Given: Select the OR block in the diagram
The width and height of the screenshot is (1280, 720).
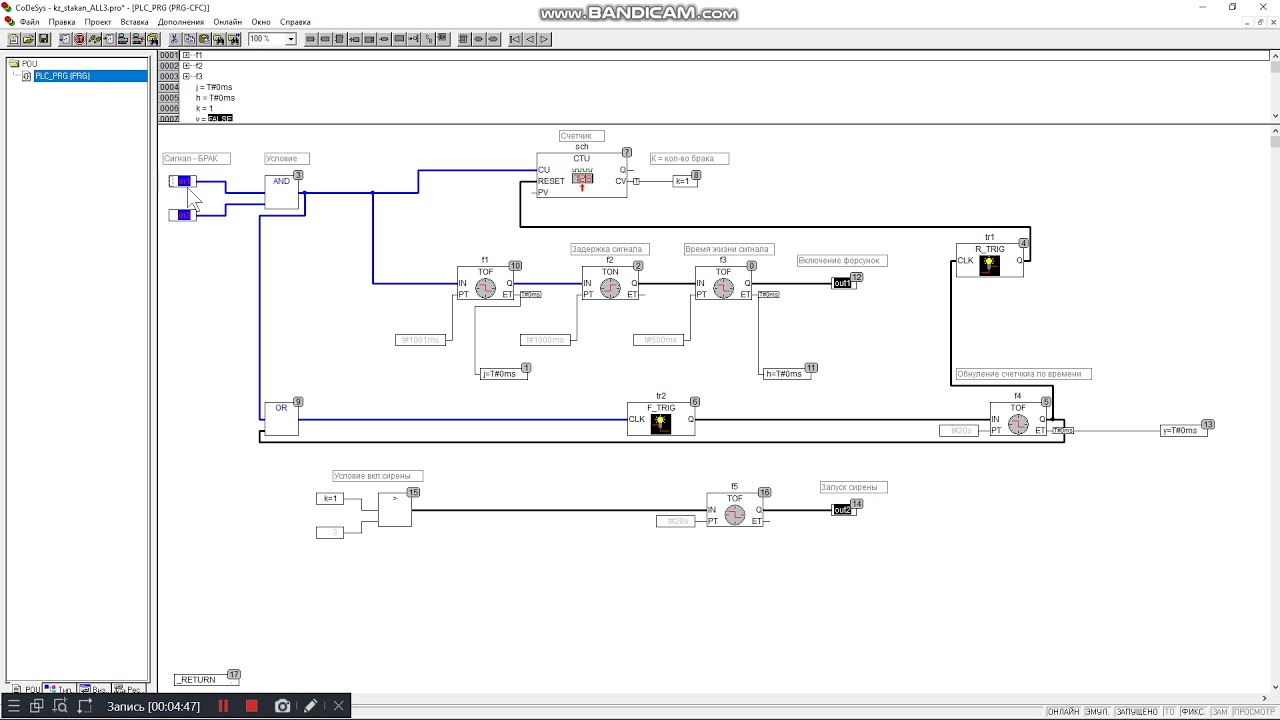Looking at the screenshot, I should coord(281,419).
